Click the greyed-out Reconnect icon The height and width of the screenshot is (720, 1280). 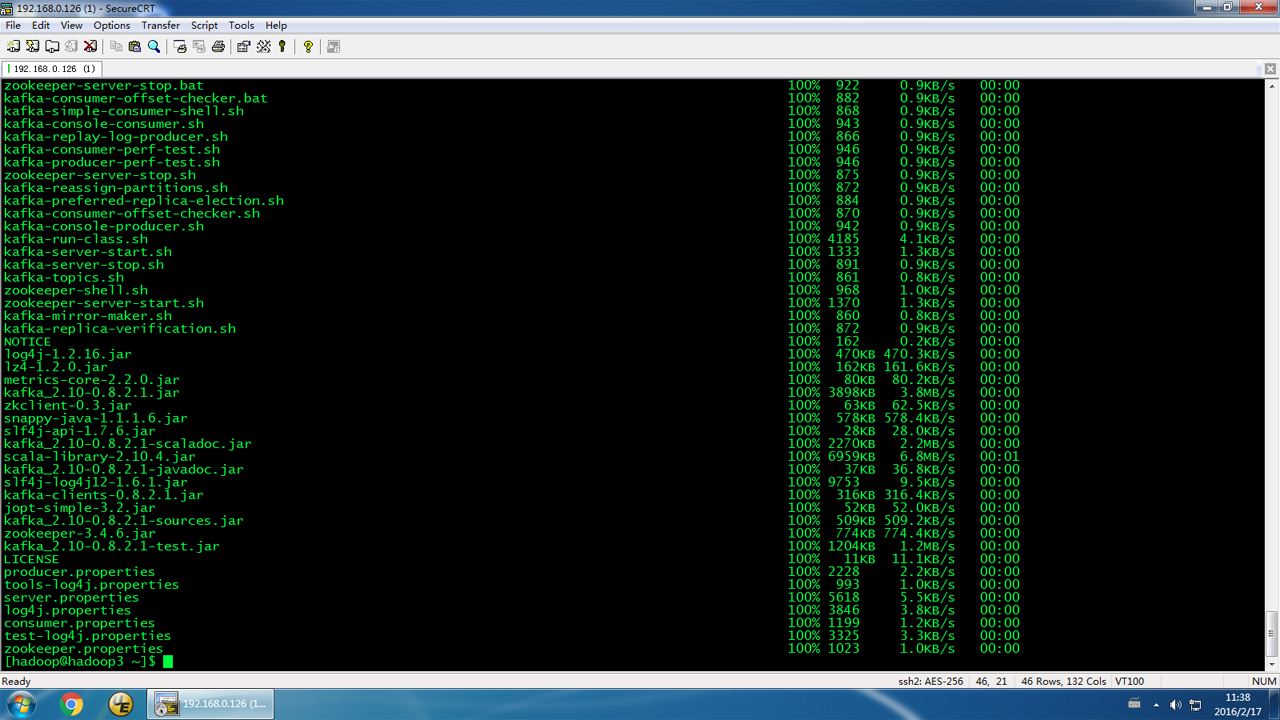[70, 46]
